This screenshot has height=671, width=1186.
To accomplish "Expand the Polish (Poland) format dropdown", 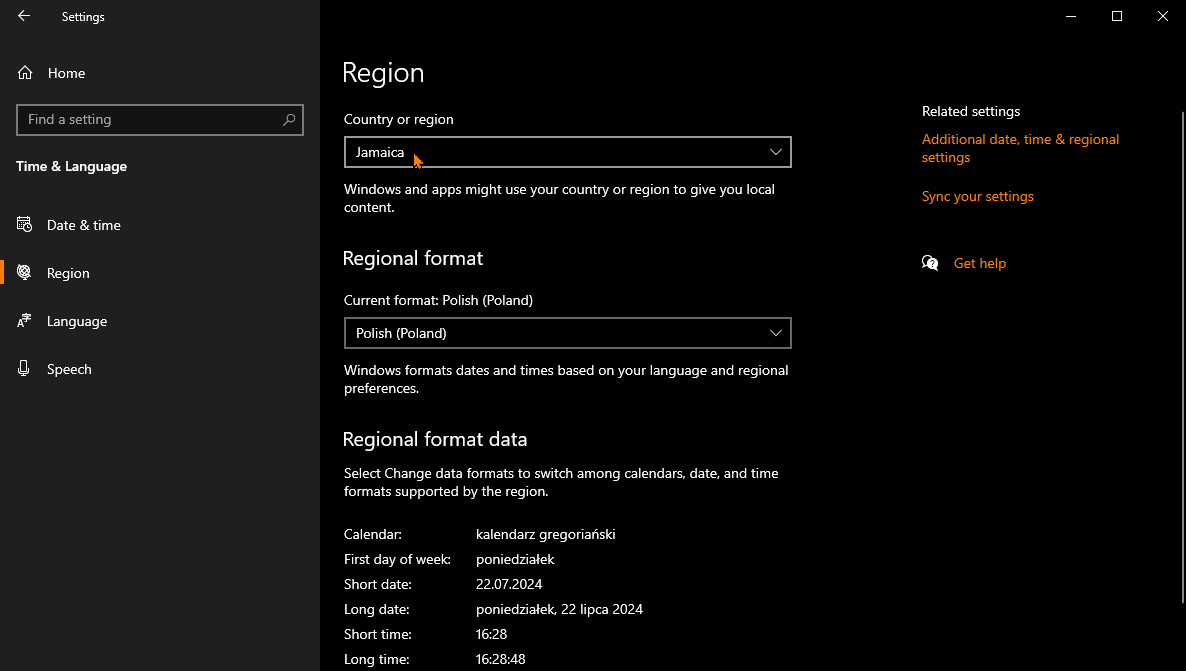I will [567, 333].
